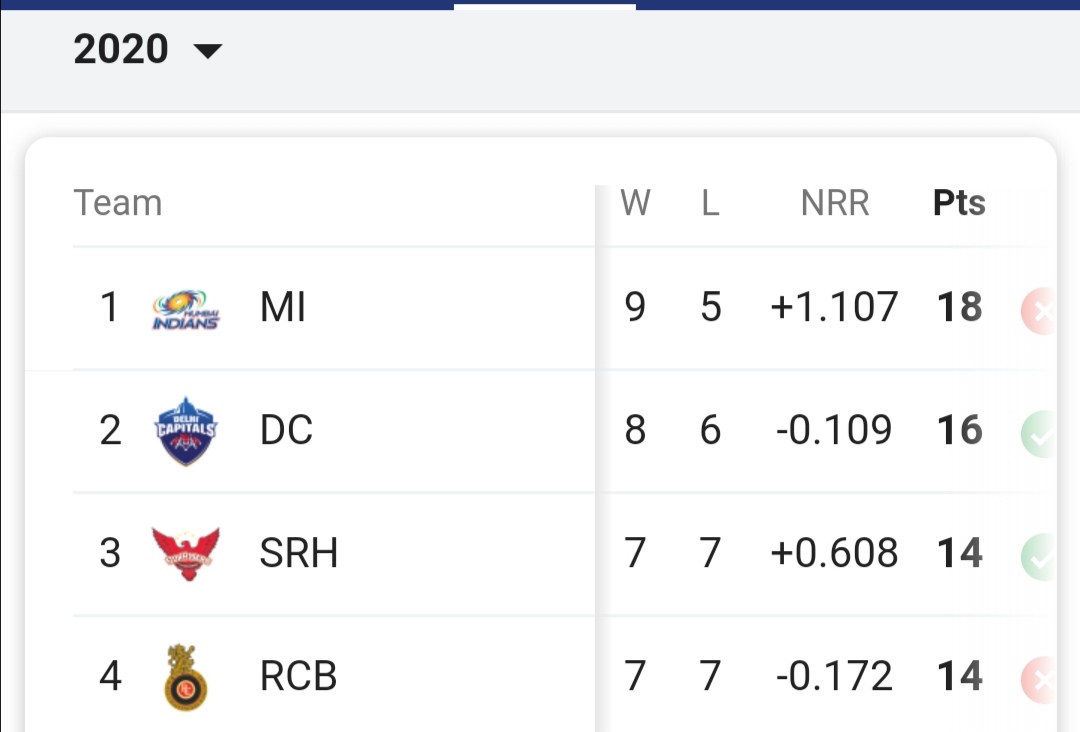Viewport: 1080px width, 732px height.
Task: Sort by the Pts column header
Action: pos(959,203)
